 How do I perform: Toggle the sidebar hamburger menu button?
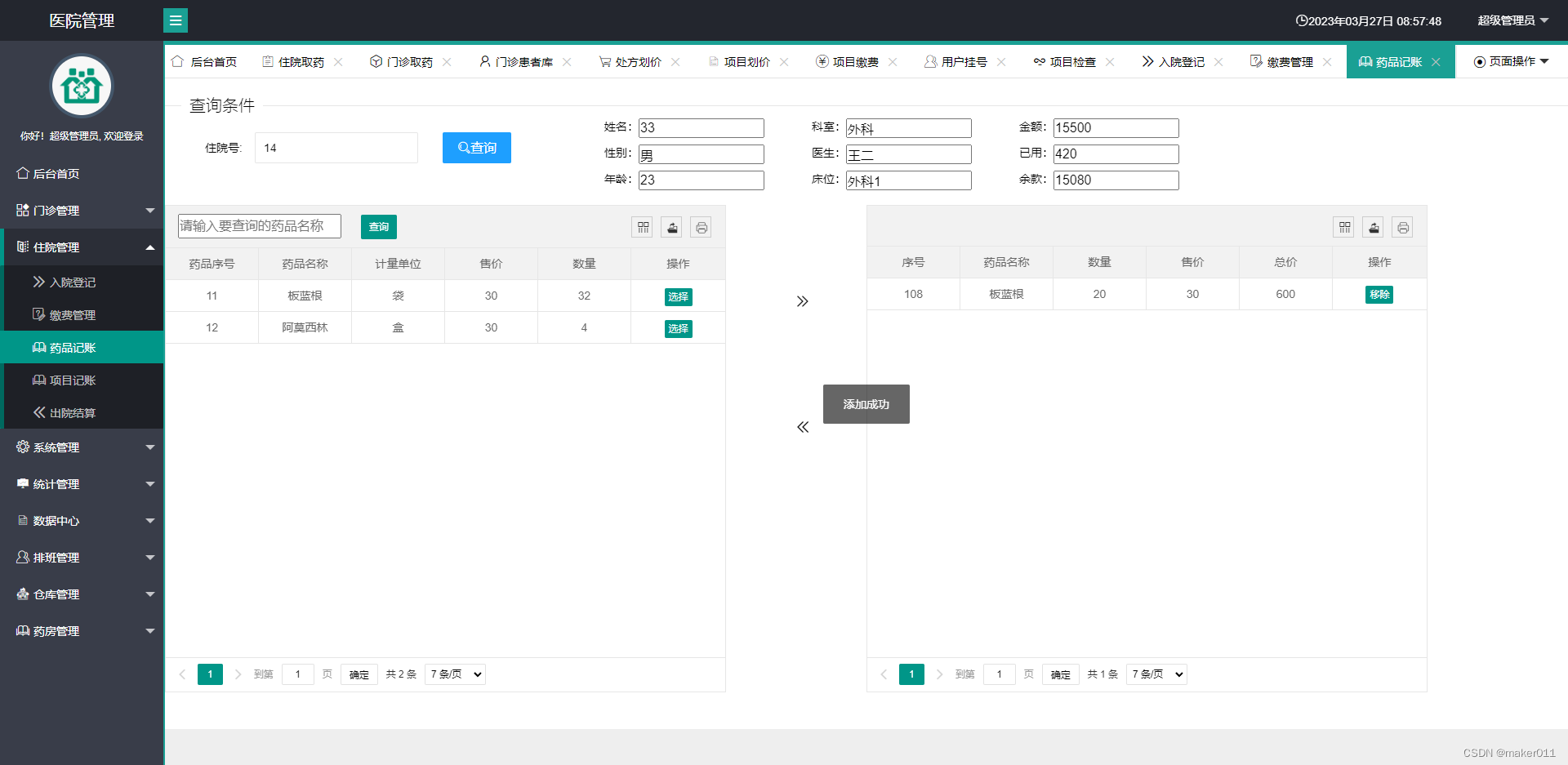176,20
